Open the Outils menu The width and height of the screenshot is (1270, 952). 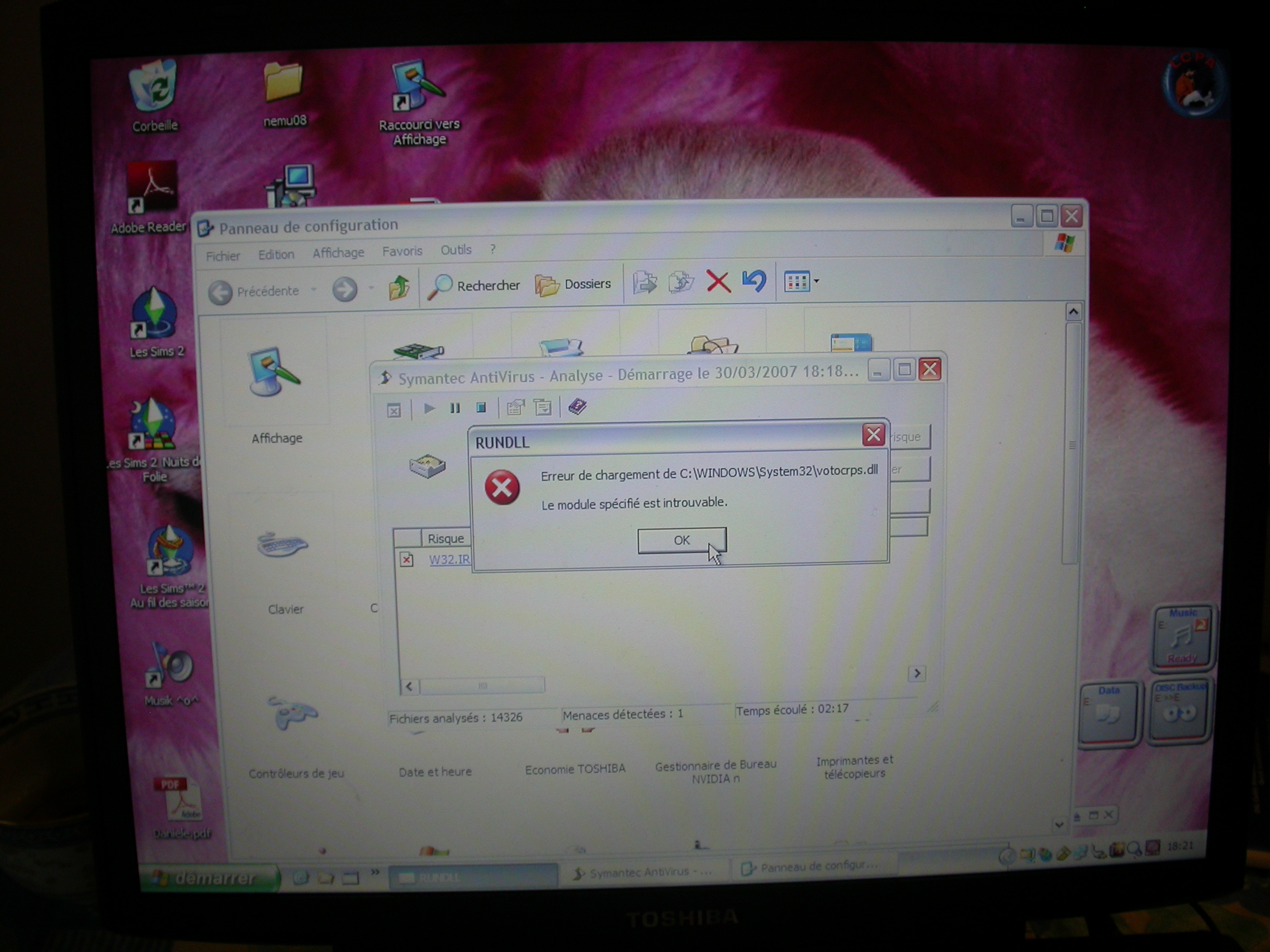456,250
